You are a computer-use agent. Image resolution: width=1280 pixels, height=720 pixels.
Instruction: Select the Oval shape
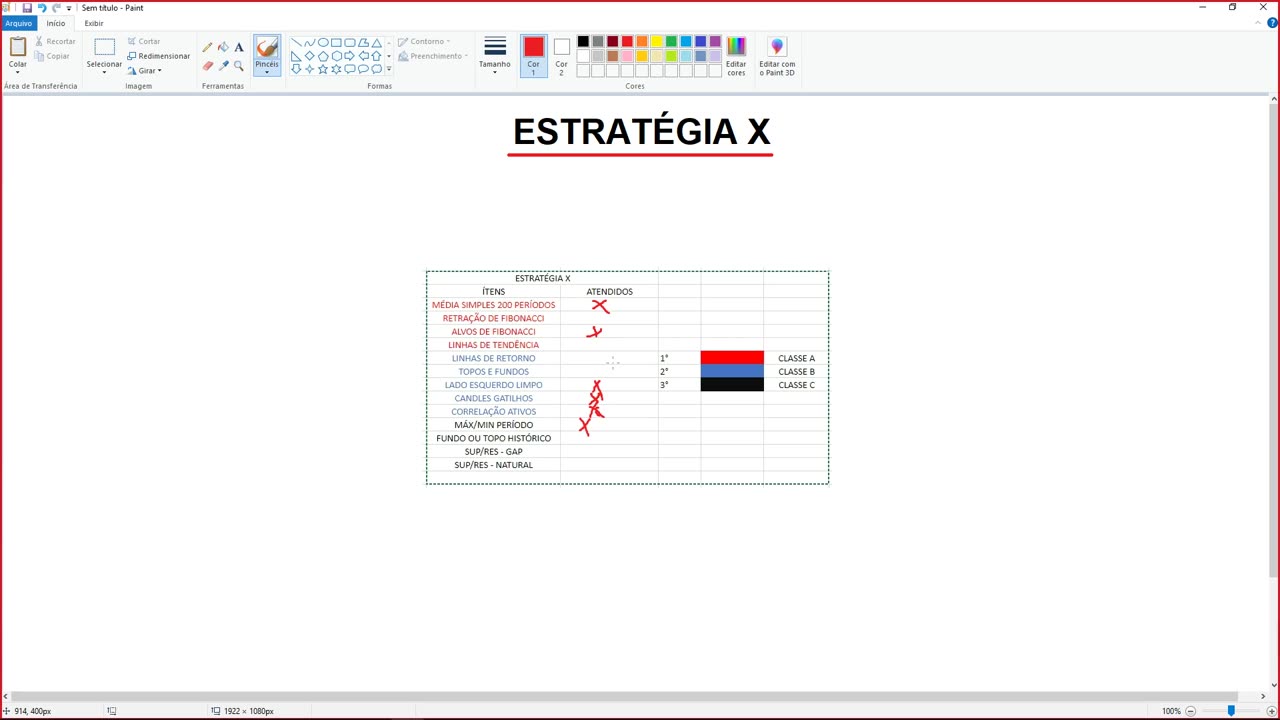coord(323,43)
